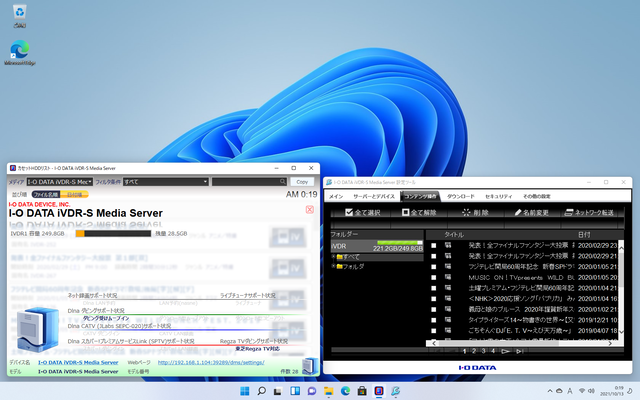Click the video icon of the 義母と娘のブルース row
This screenshot has height=400, width=640.
pos(448,309)
